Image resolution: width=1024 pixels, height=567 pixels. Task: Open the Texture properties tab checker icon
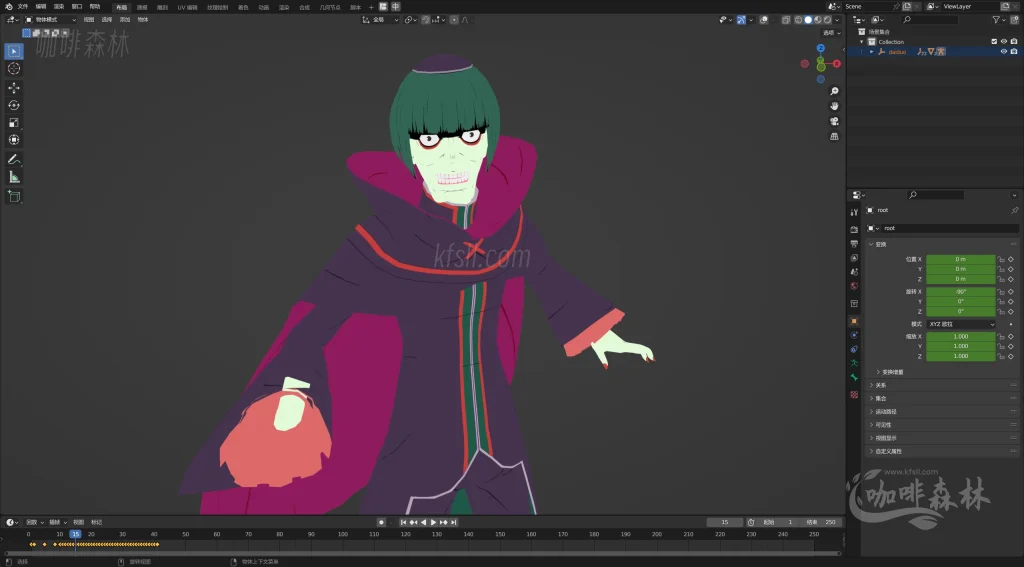(x=854, y=395)
